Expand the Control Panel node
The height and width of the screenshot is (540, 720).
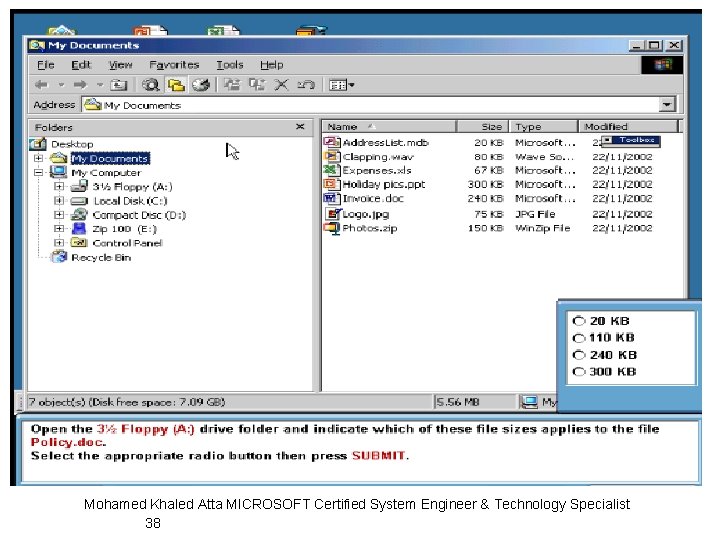click(x=59, y=242)
